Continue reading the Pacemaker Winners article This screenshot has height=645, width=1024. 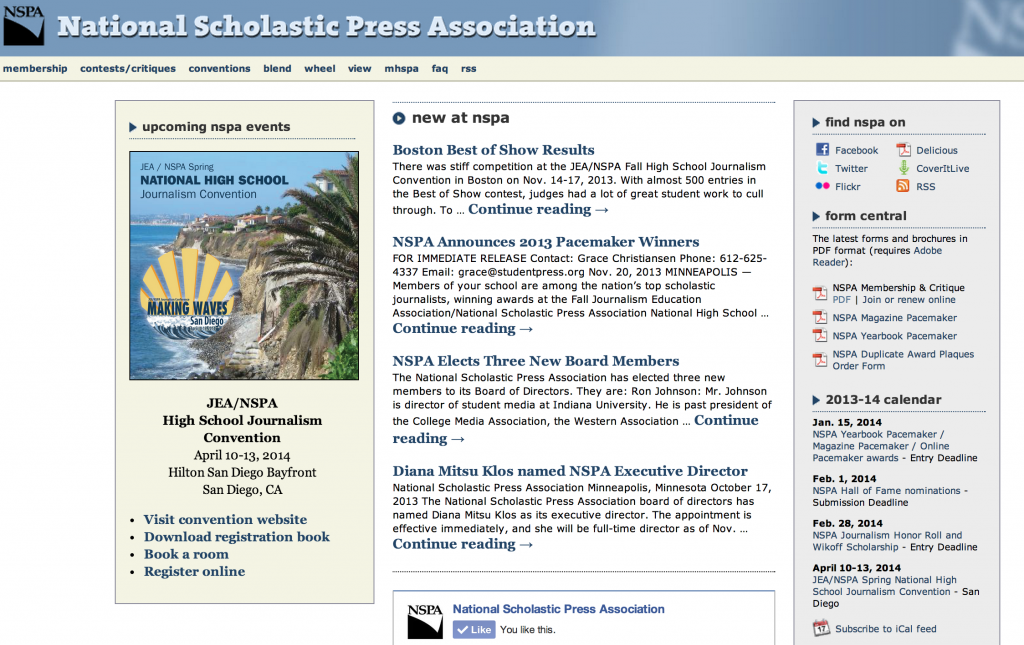(x=462, y=329)
